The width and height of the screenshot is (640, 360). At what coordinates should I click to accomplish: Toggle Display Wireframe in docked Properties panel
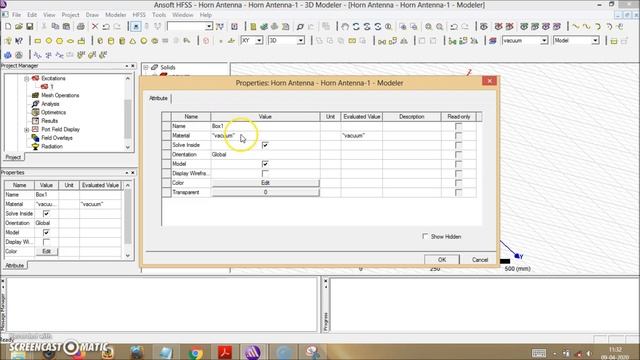point(46,242)
